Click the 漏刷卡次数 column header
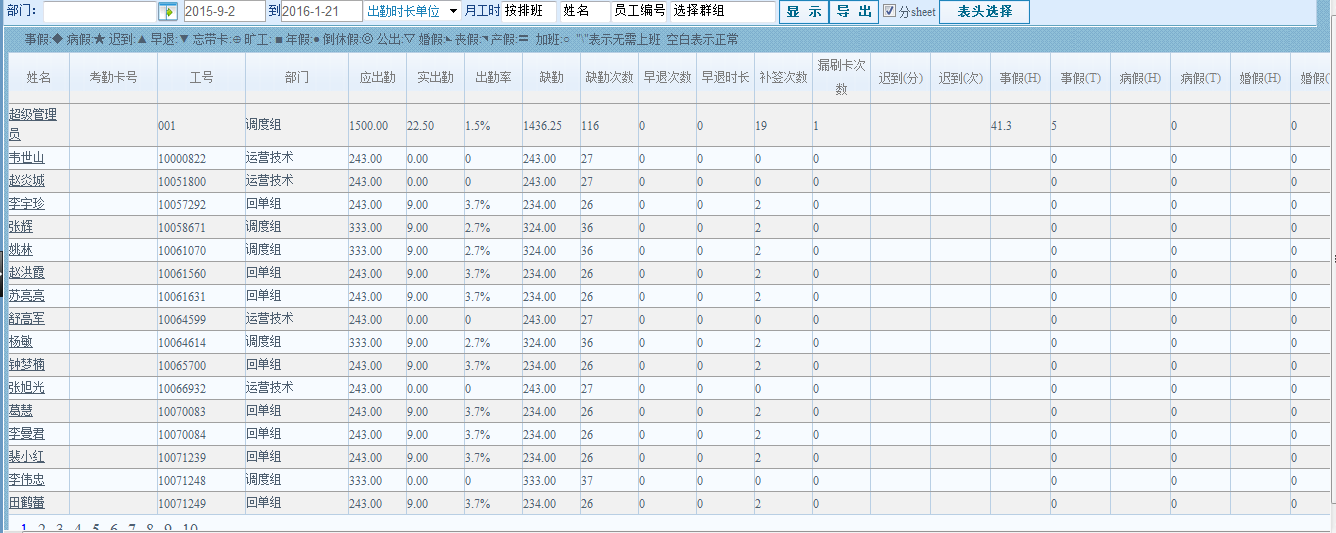The width and height of the screenshot is (1336, 533). point(841,77)
